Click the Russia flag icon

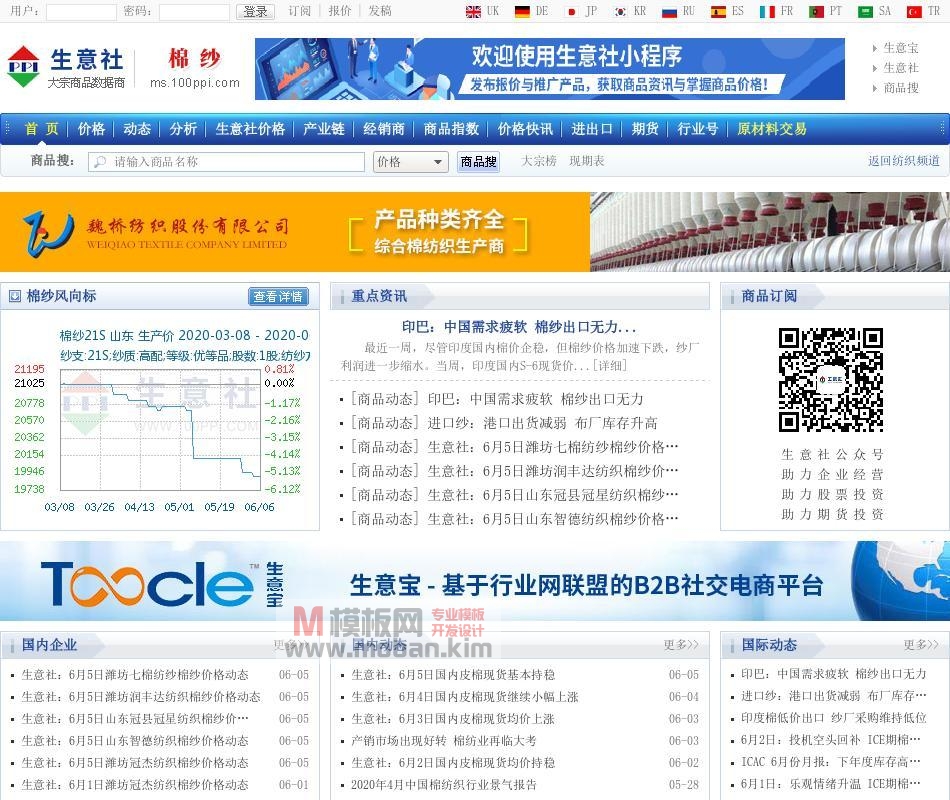click(669, 12)
